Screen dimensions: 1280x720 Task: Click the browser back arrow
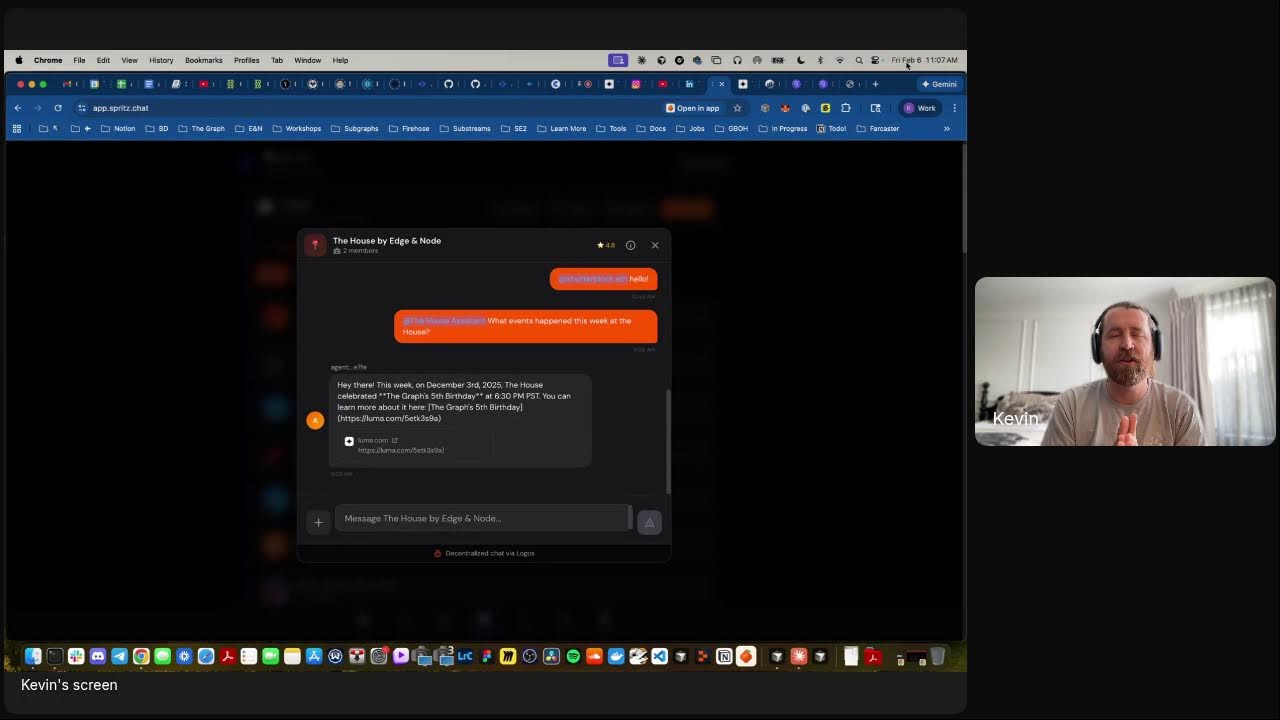[x=17, y=108]
